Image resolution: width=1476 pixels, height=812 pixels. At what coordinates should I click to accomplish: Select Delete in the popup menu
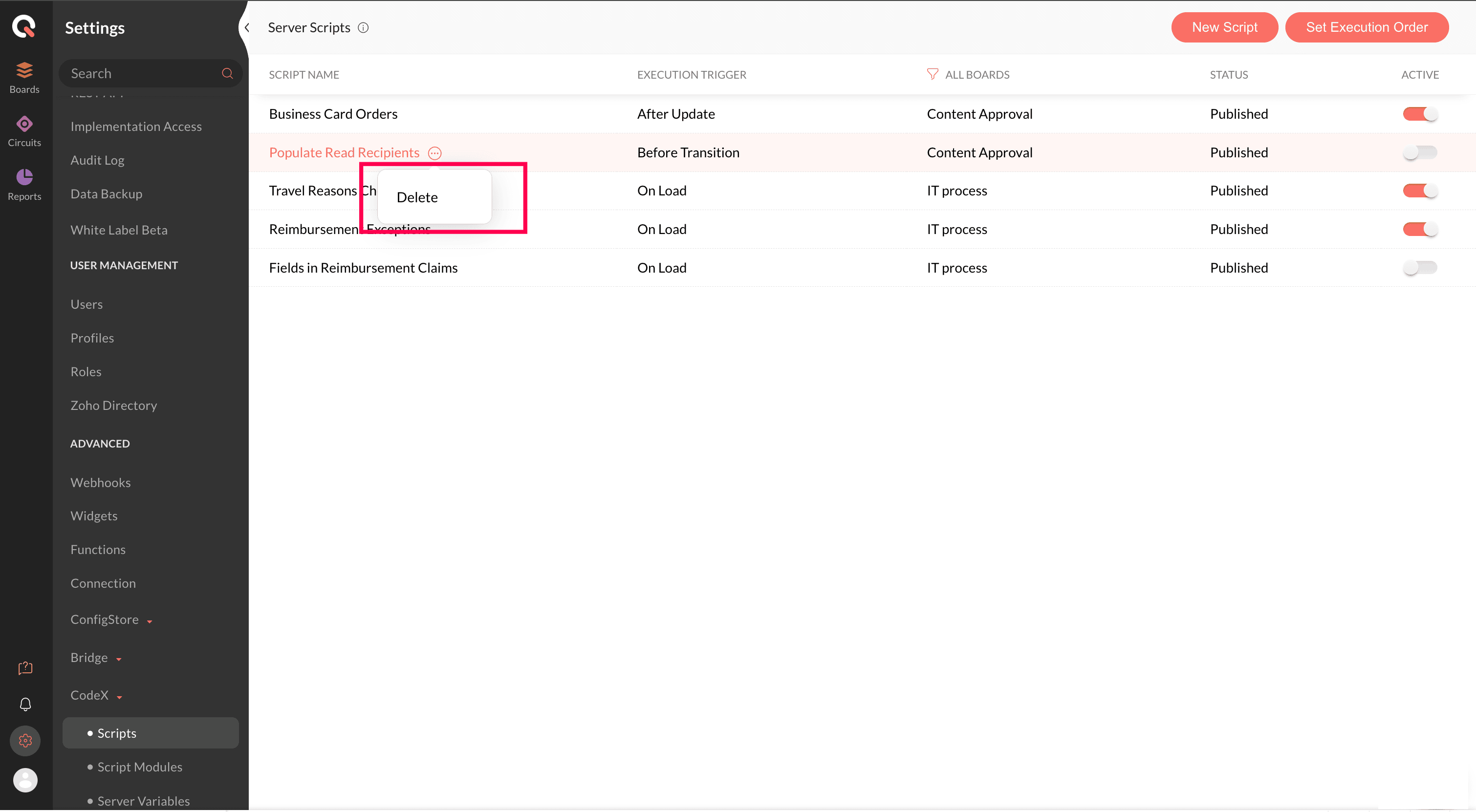(x=417, y=197)
